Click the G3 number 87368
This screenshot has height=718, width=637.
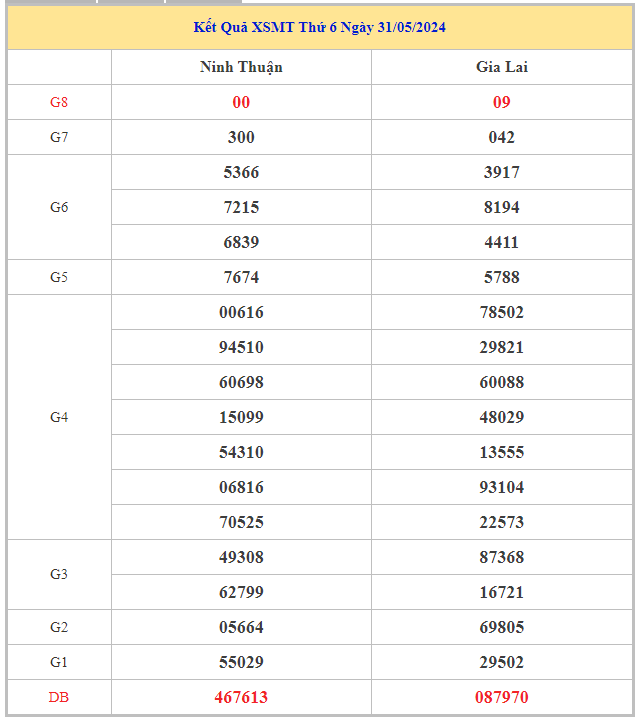coord(501,557)
